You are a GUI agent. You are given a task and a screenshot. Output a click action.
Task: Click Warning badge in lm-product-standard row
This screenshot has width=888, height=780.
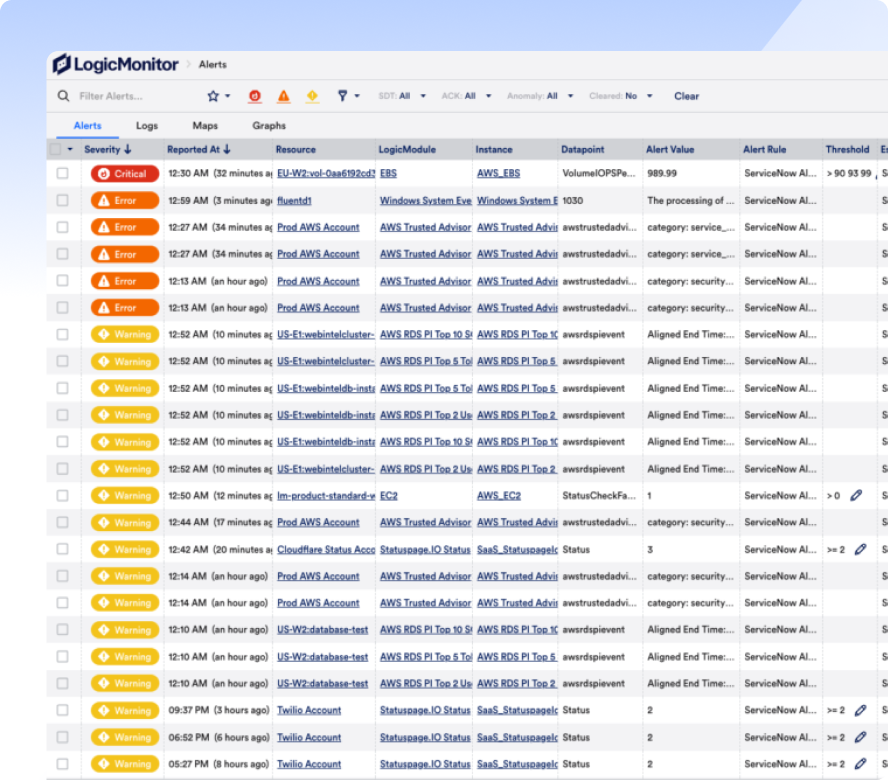[x=125, y=496]
